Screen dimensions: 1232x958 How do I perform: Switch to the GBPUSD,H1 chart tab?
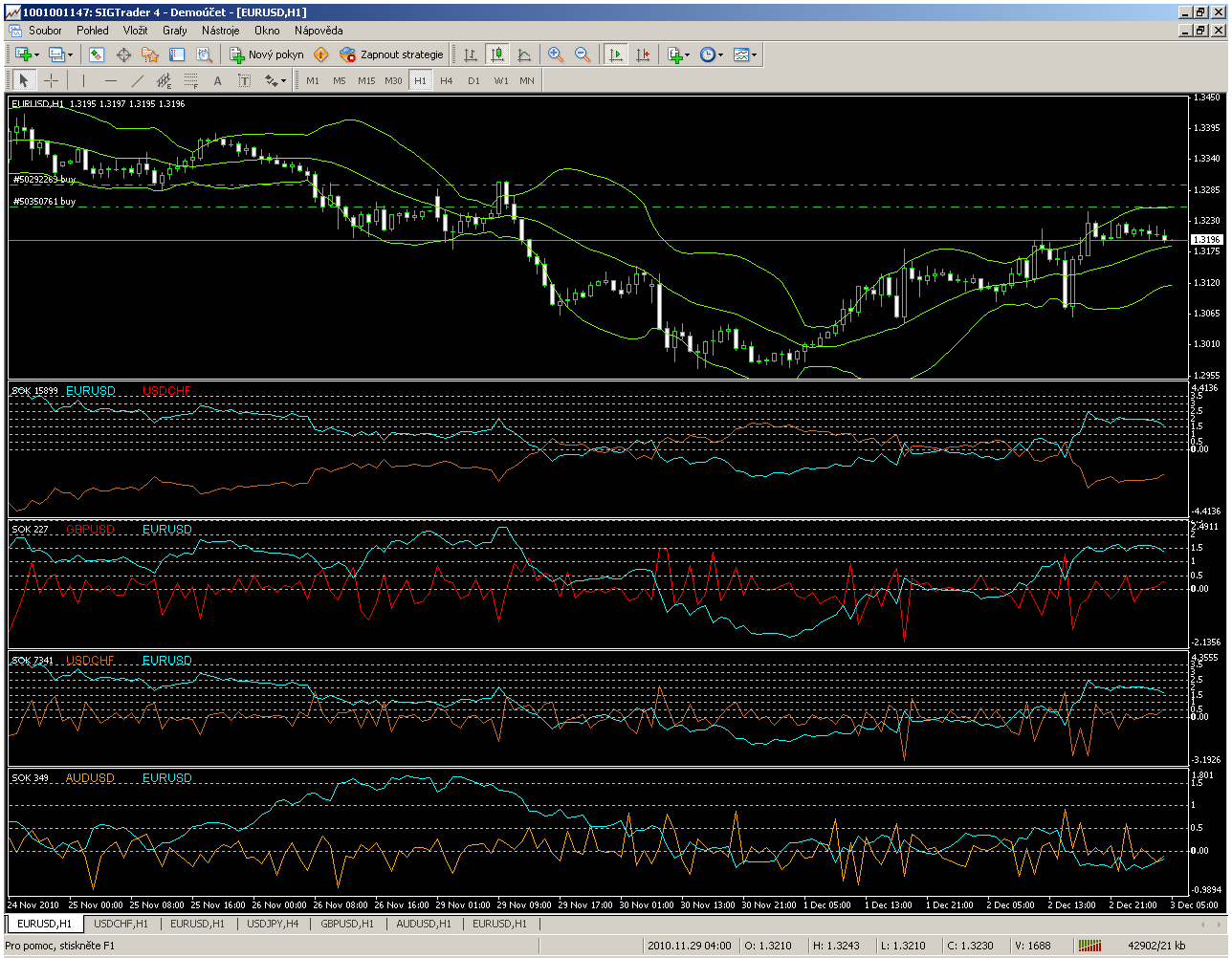tap(348, 924)
